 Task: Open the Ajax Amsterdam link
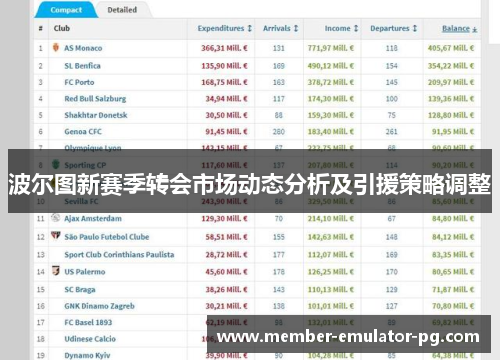[93, 219]
